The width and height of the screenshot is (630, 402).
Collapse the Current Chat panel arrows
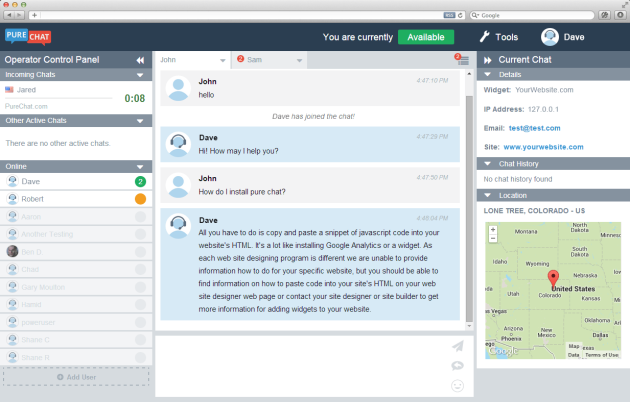[488, 60]
